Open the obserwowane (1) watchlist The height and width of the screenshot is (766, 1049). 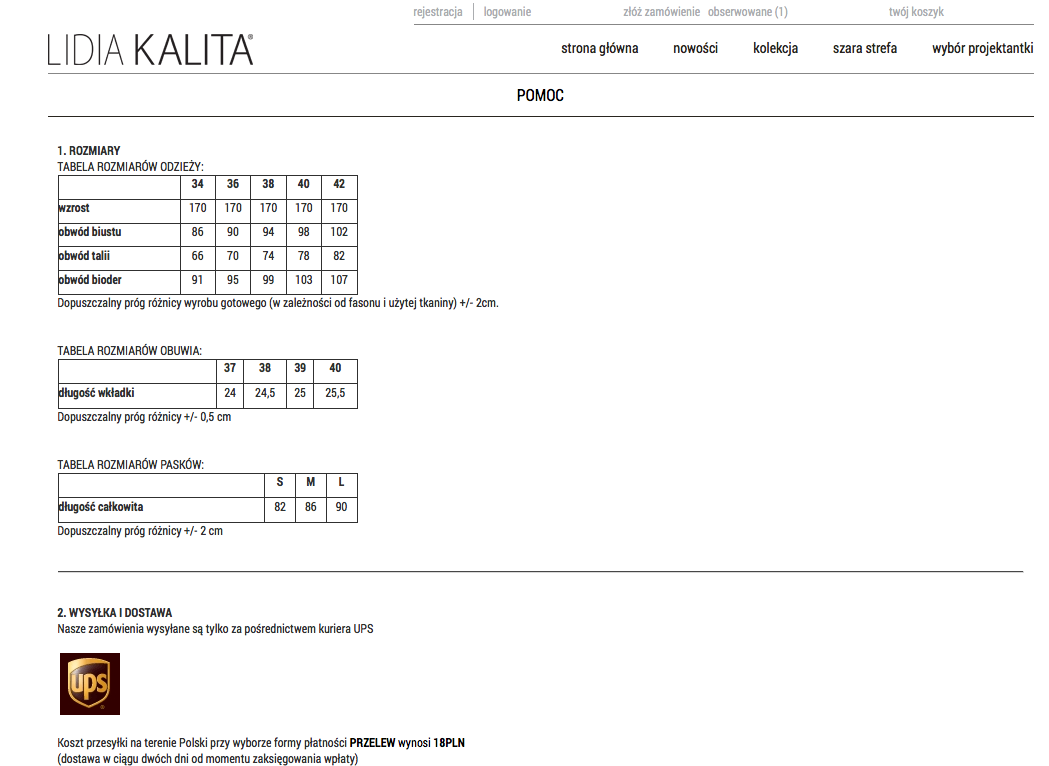click(x=747, y=12)
